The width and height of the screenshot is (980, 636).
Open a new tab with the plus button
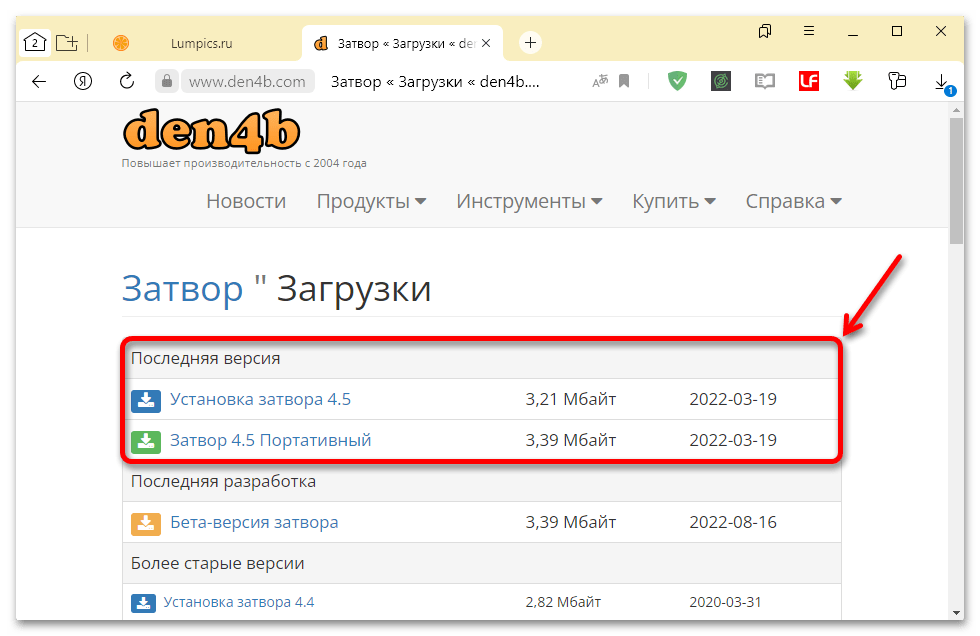click(x=530, y=42)
